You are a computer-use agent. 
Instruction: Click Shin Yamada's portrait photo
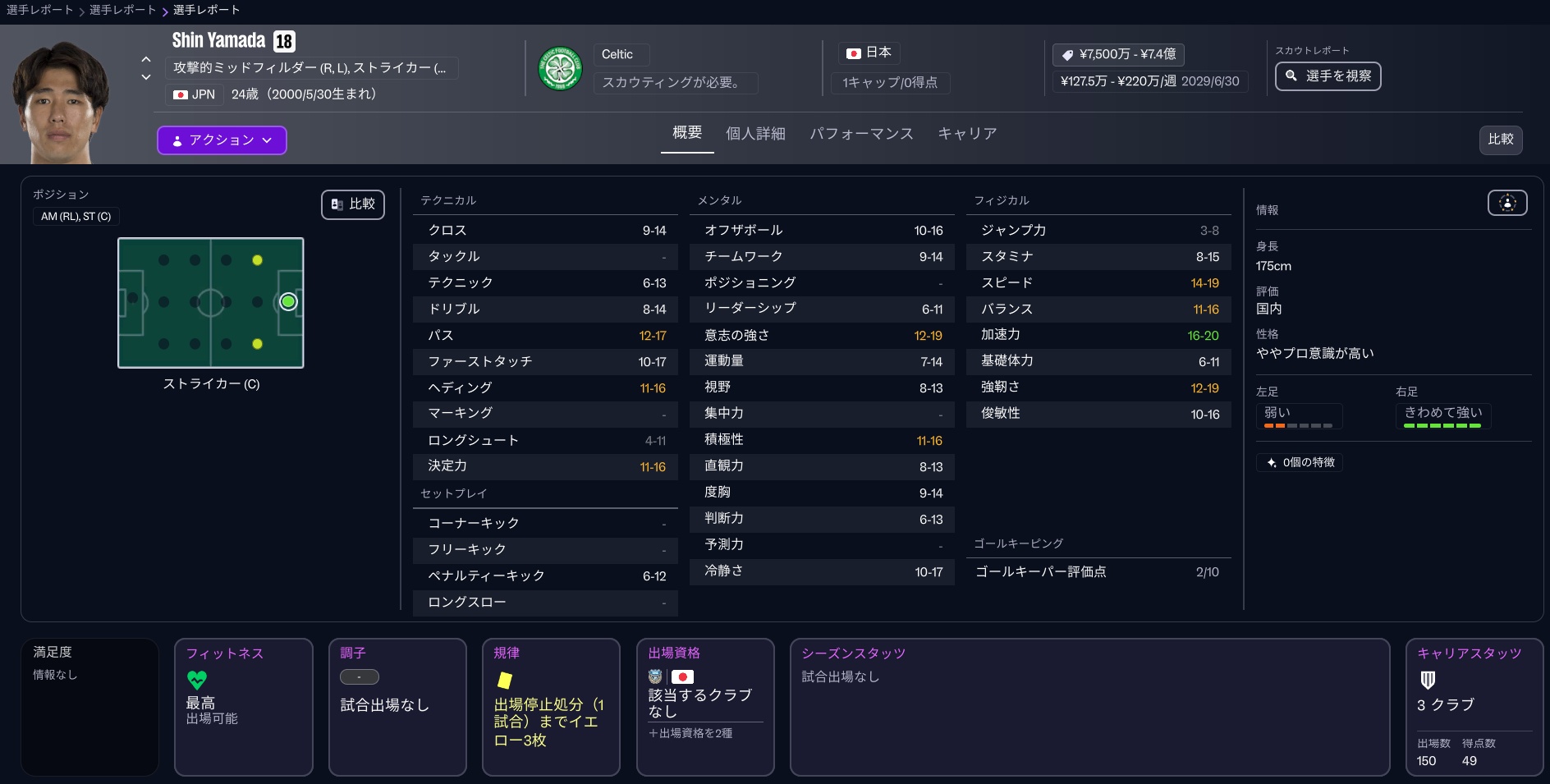(59, 99)
